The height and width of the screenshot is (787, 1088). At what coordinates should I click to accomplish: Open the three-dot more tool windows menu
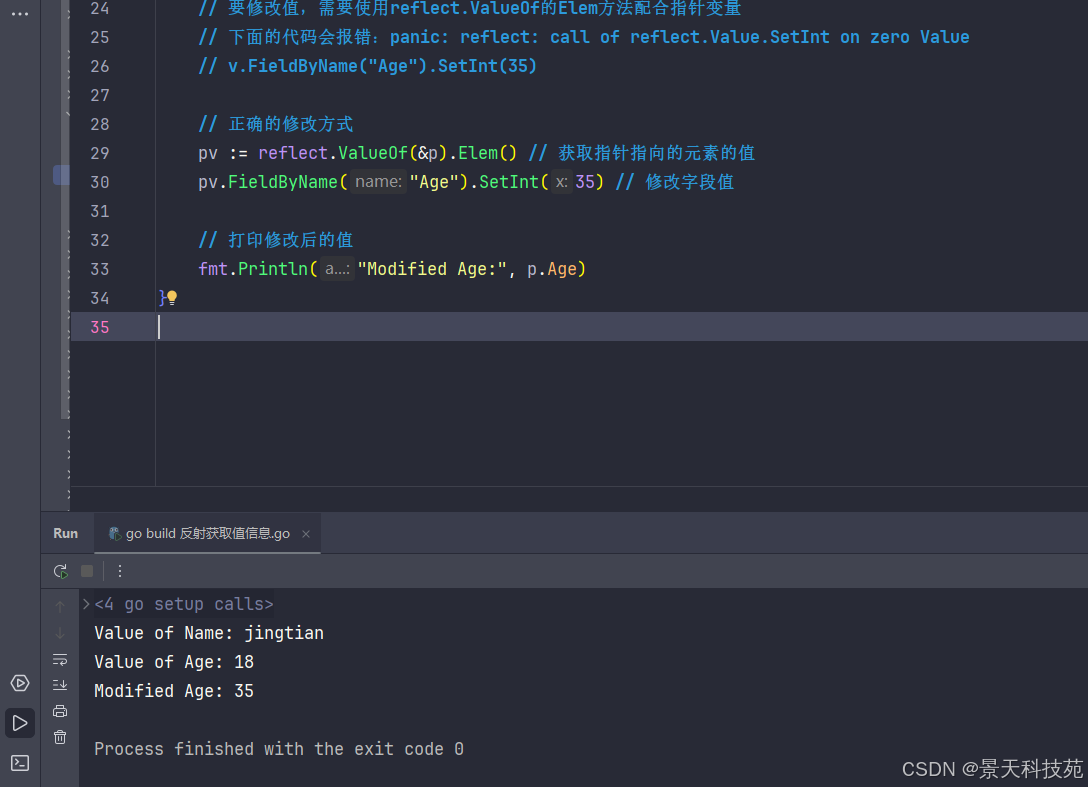[x=20, y=14]
